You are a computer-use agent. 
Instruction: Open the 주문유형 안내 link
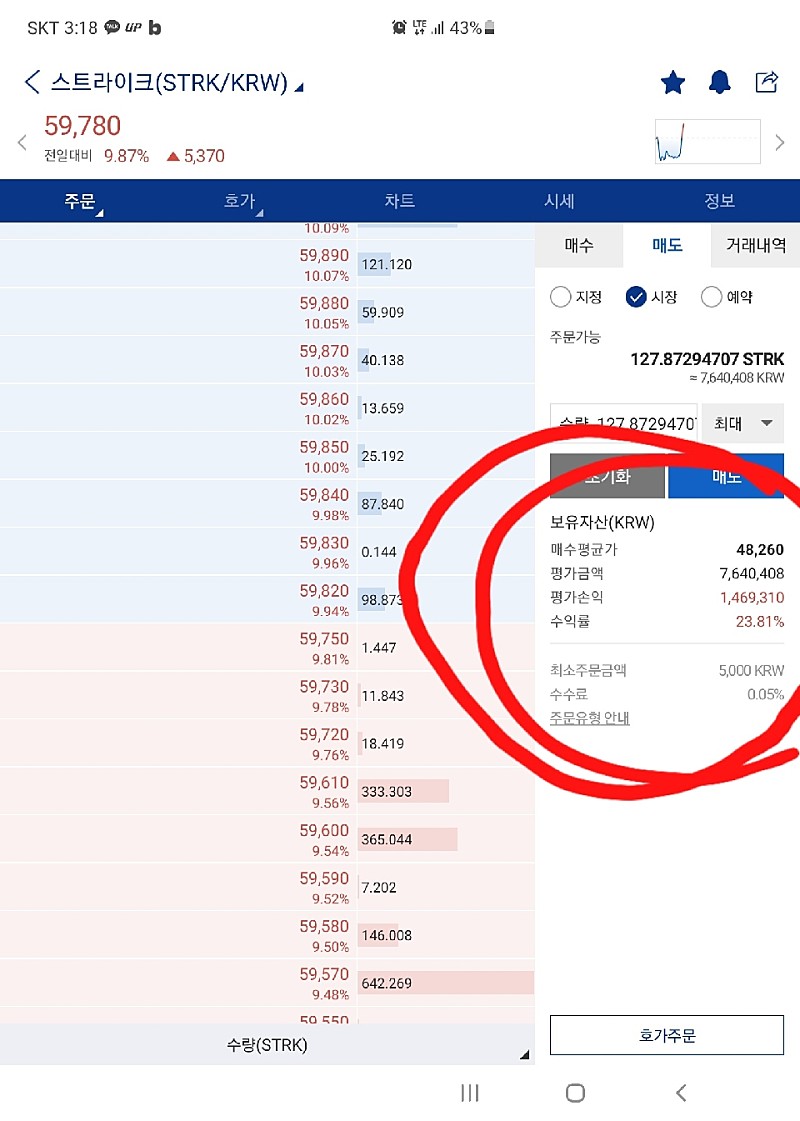tap(590, 718)
